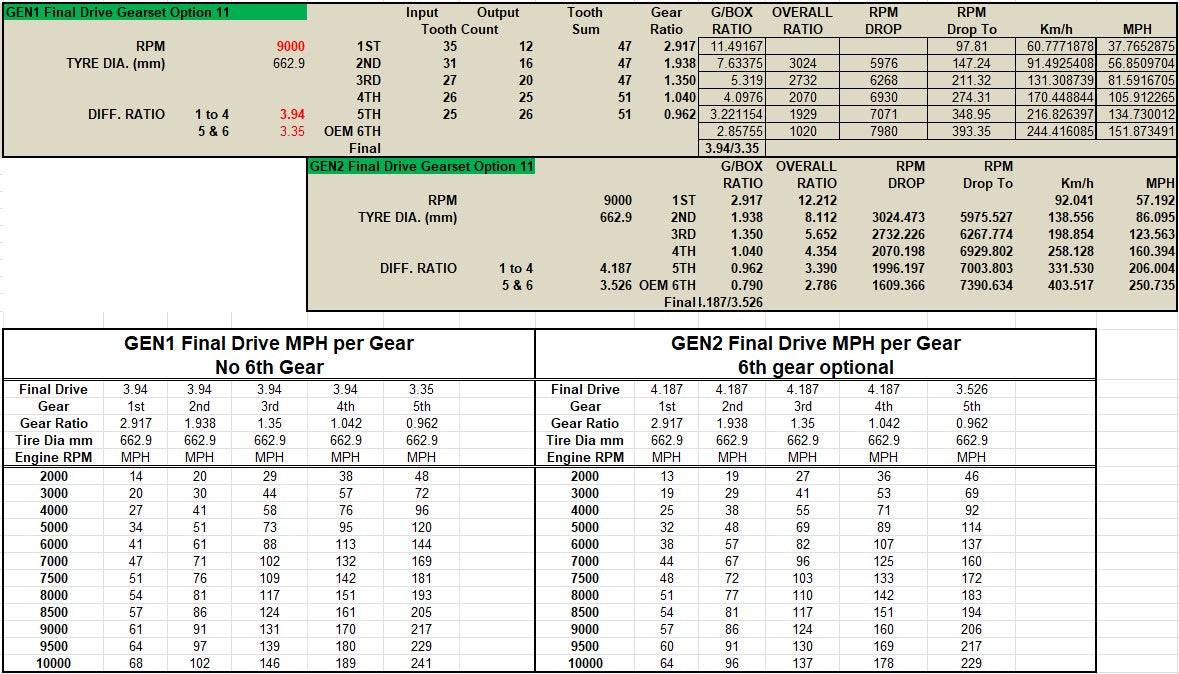Select the 'GEN2 Final Drive MPH per Gear' title
Screen dimensions: 1179x674
tap(816, 344)
